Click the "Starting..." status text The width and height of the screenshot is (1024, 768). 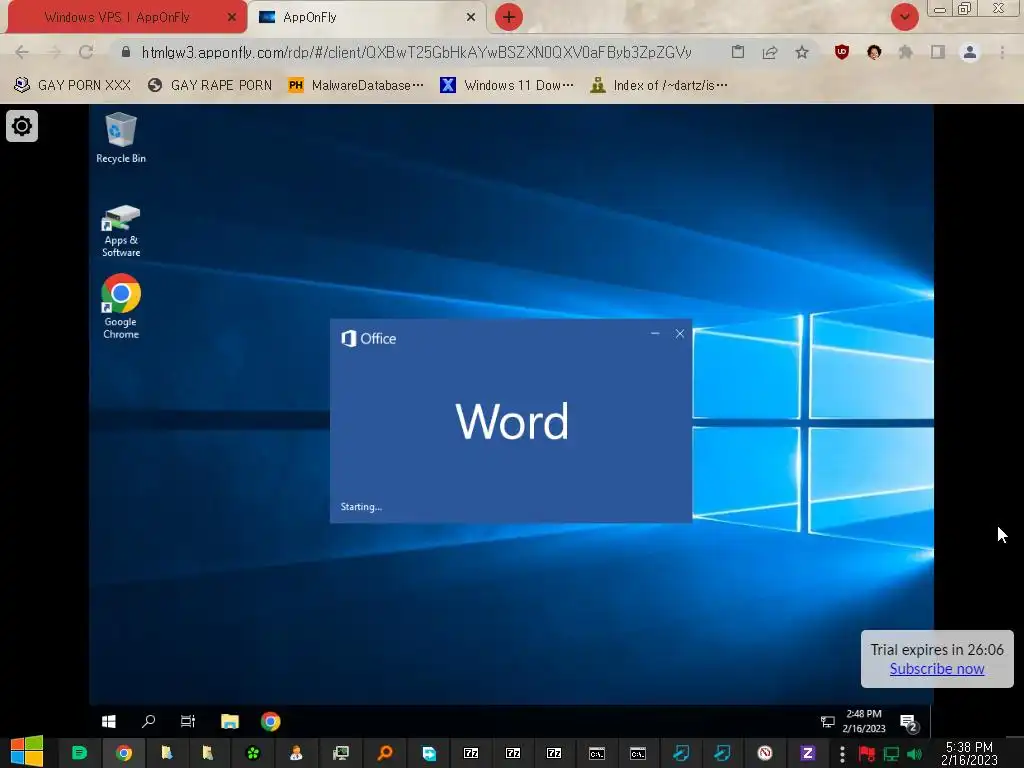361,507
